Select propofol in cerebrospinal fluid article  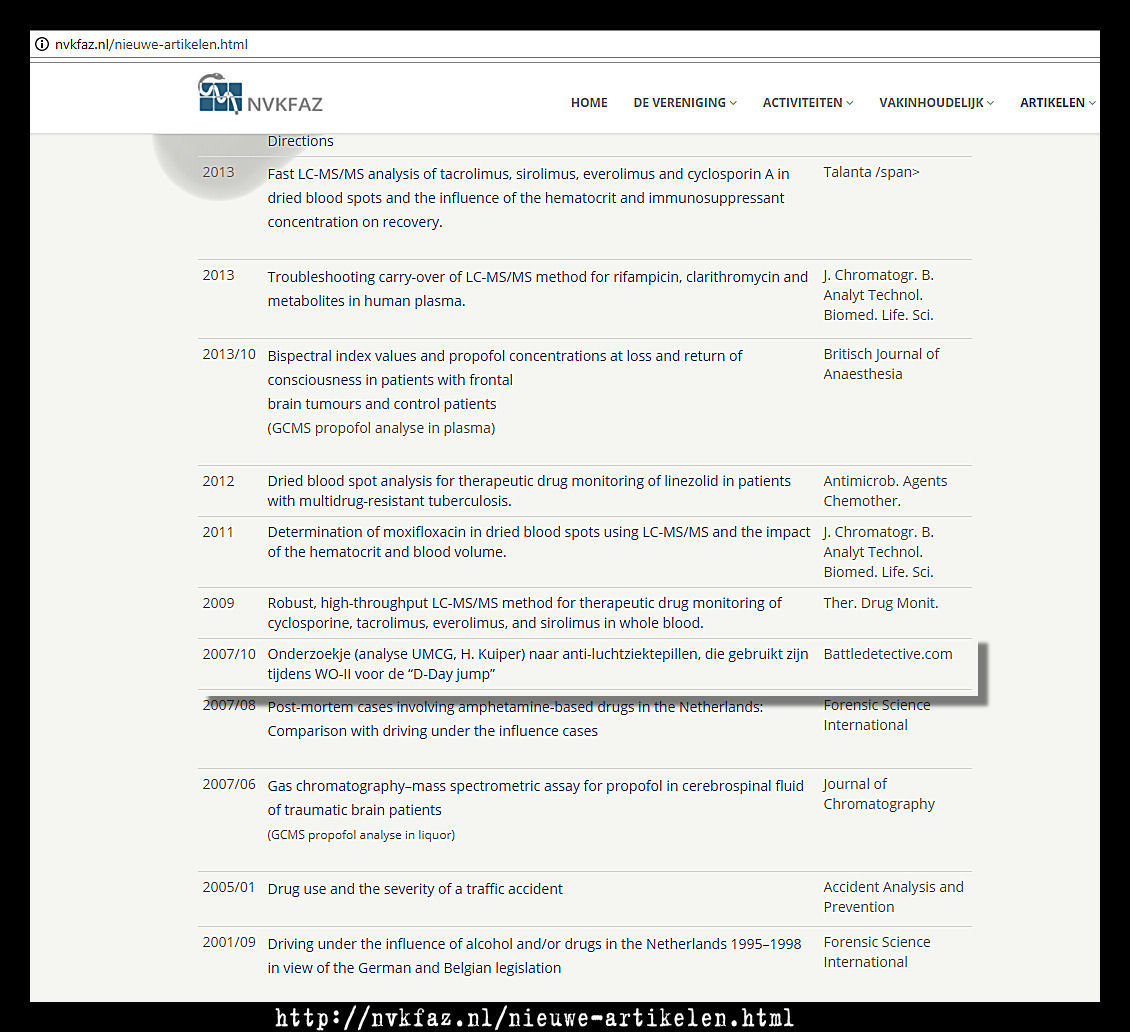pos(535,797)
